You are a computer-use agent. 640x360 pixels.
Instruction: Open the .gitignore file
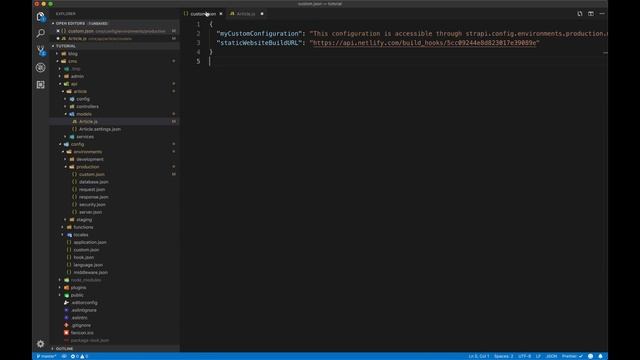[81, 325]
